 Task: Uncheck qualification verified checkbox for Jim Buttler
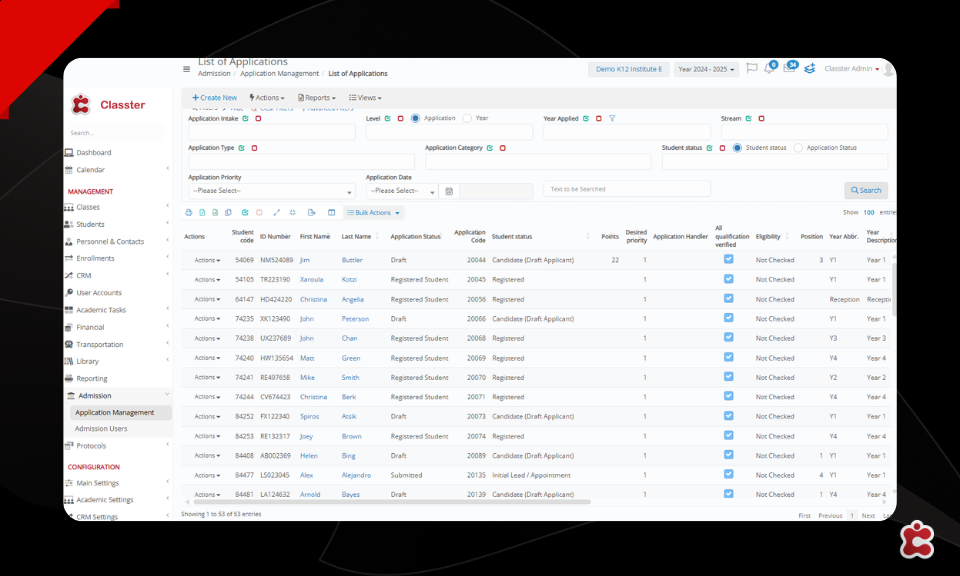click(728, 259)
